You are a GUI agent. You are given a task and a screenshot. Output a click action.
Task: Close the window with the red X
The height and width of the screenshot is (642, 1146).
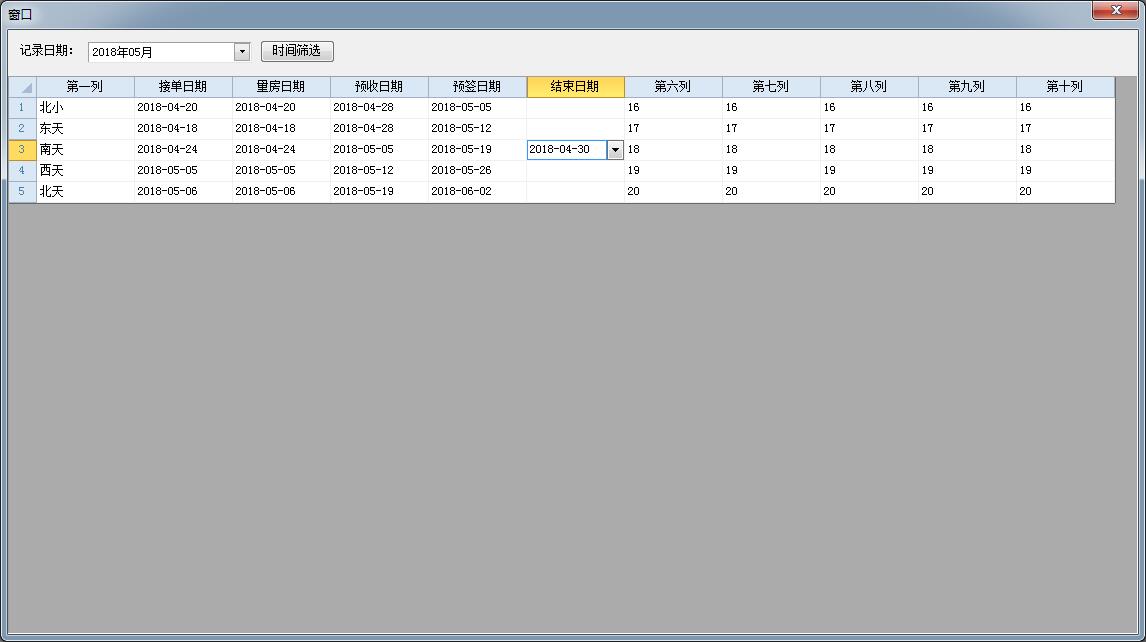[1115, 11]
